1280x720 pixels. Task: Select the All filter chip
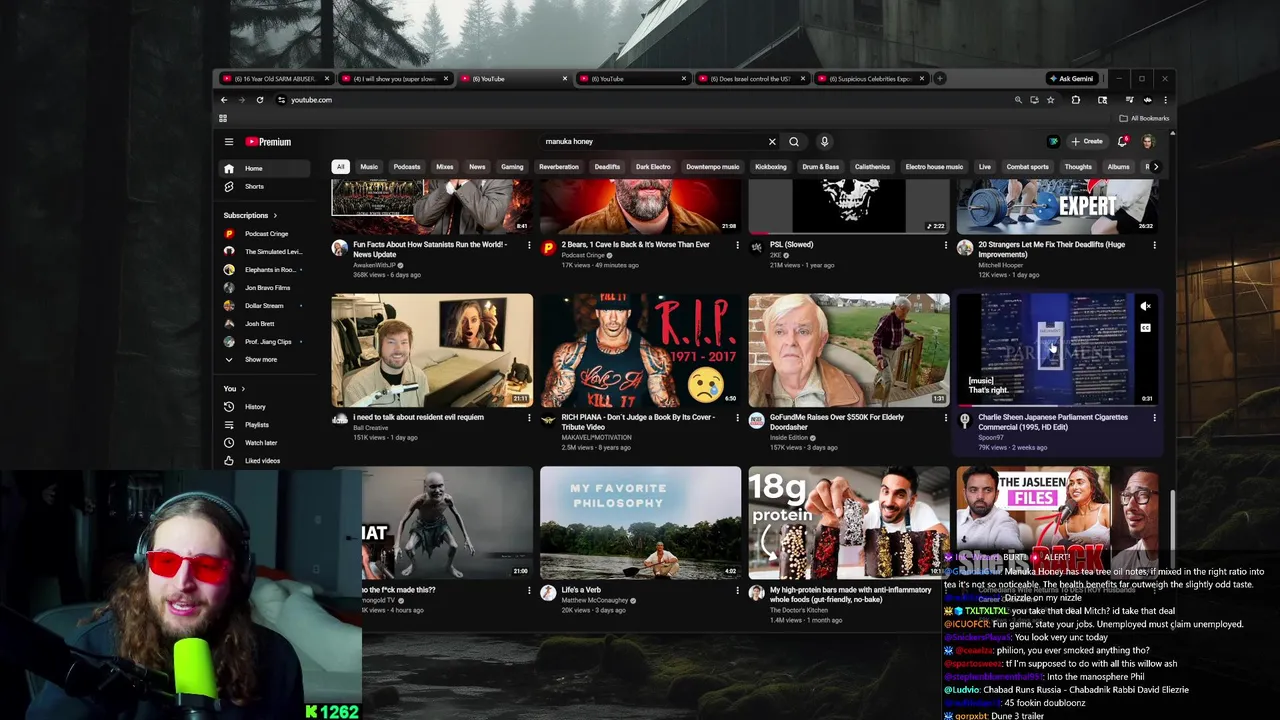pos(341,167)
